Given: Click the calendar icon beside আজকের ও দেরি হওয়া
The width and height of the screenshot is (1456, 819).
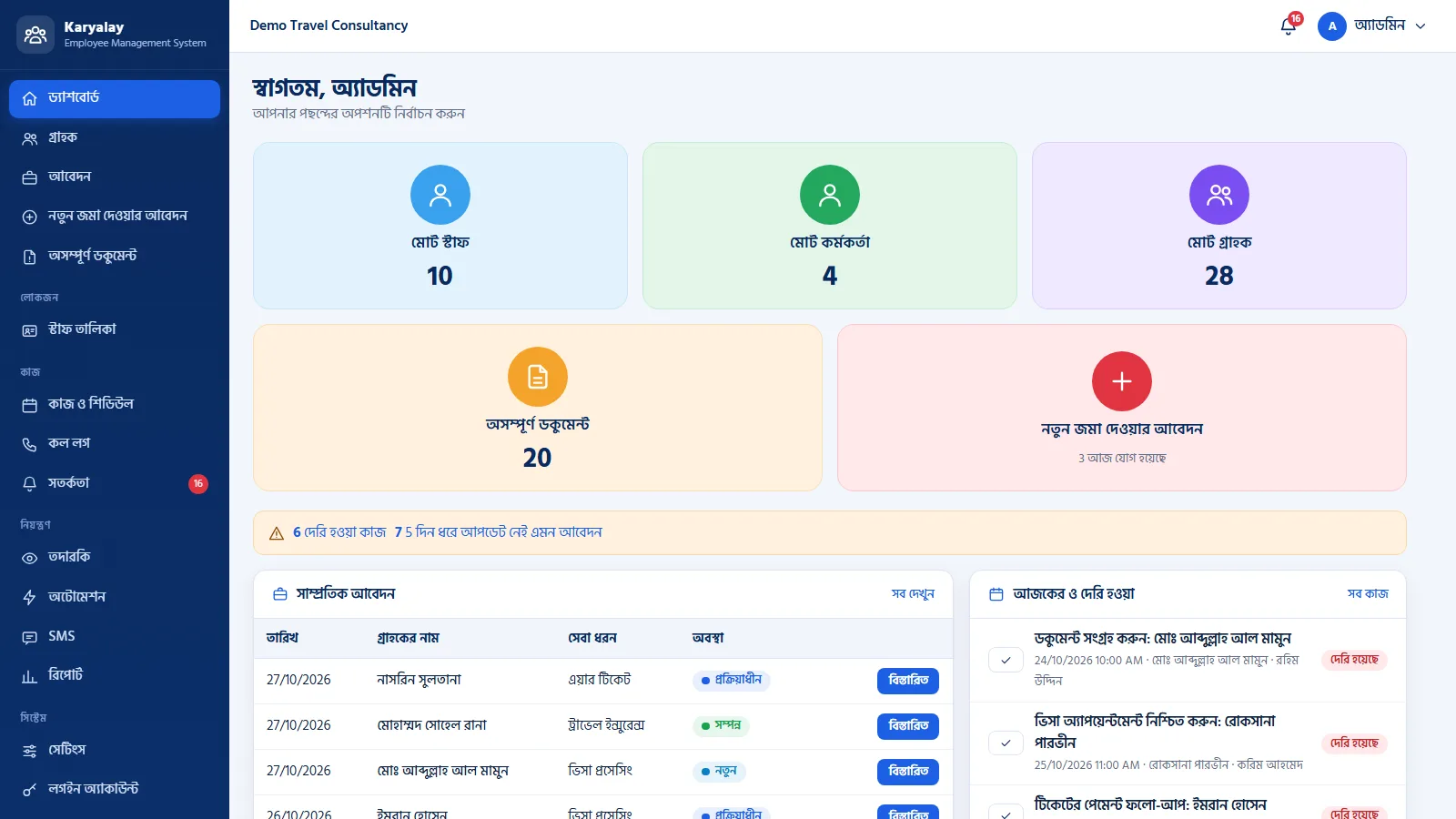Looking at the screenshot, I should point(996,594).
